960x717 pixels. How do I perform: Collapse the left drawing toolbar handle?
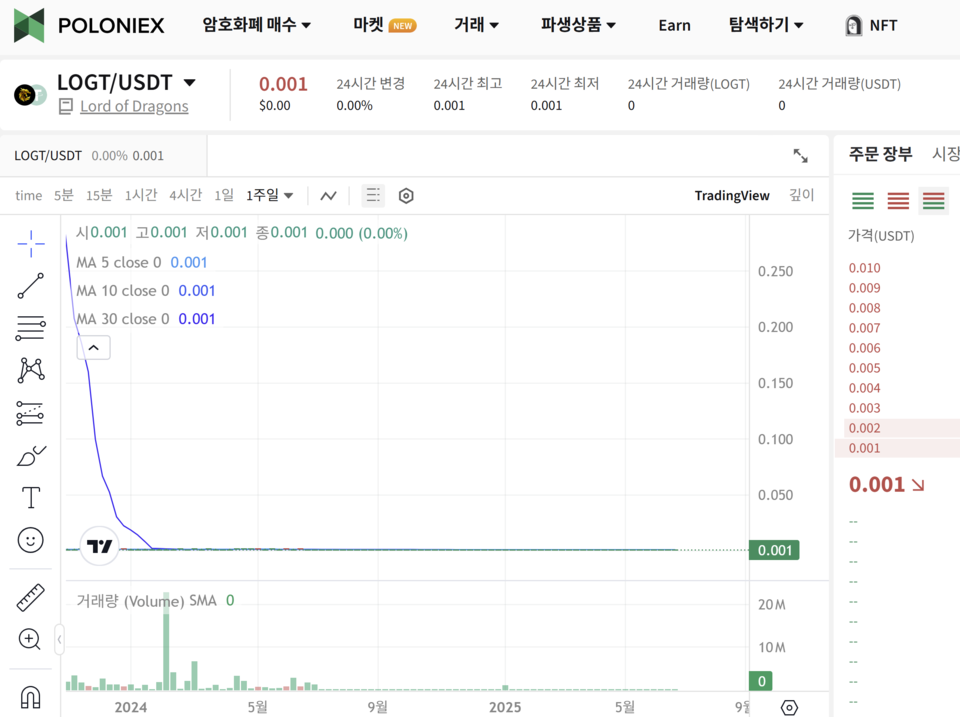pyautogui.click(x=59, y=639)
